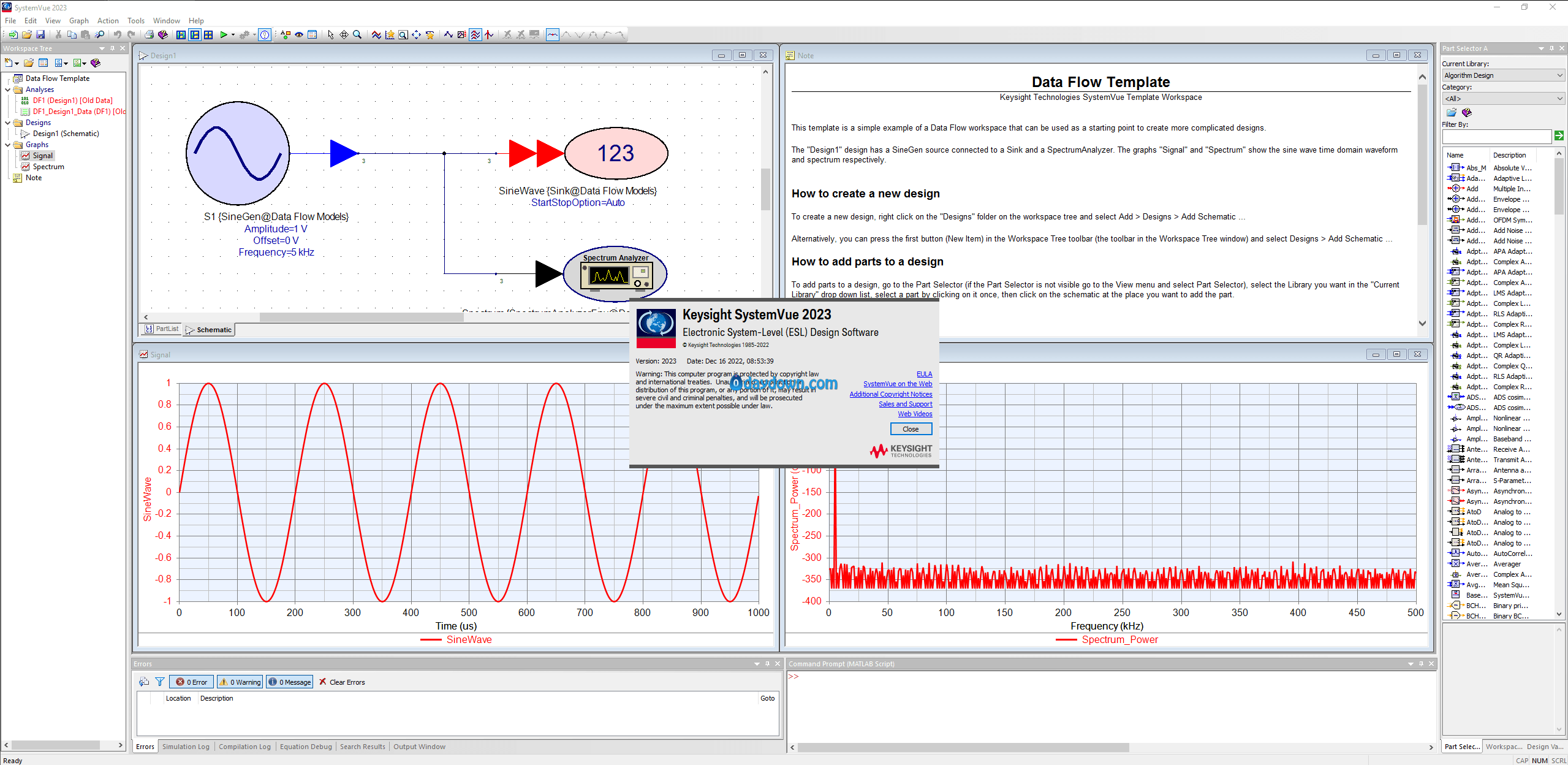Click the gears calculate toolbar icon
The width and height of the screenshot is (1568, 765).
coord(244,35)
